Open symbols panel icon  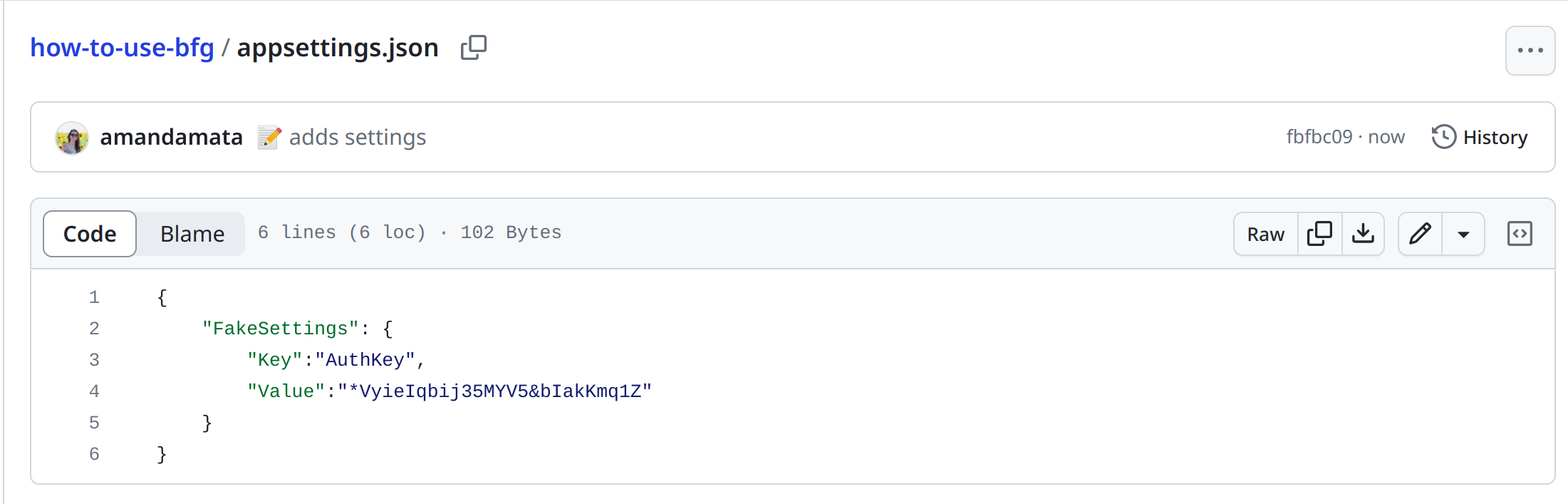[x=1520, y=234]
